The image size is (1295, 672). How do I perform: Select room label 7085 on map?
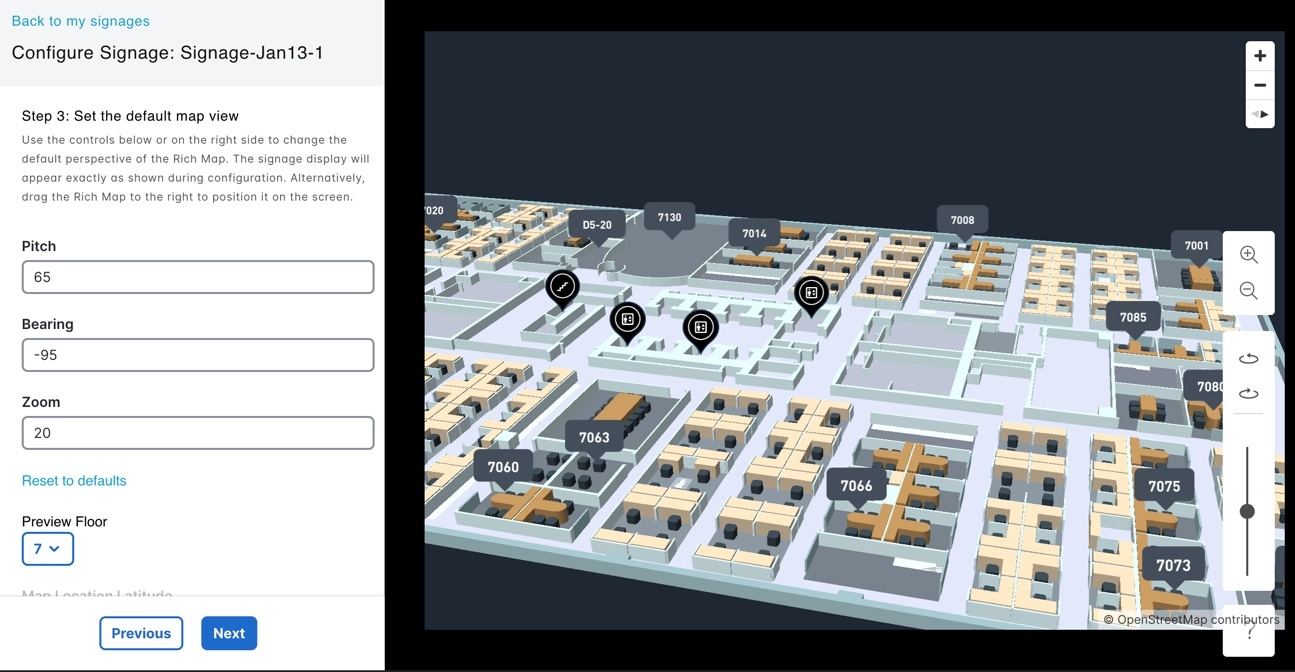pyautogui.click(x=1133, y=318)
